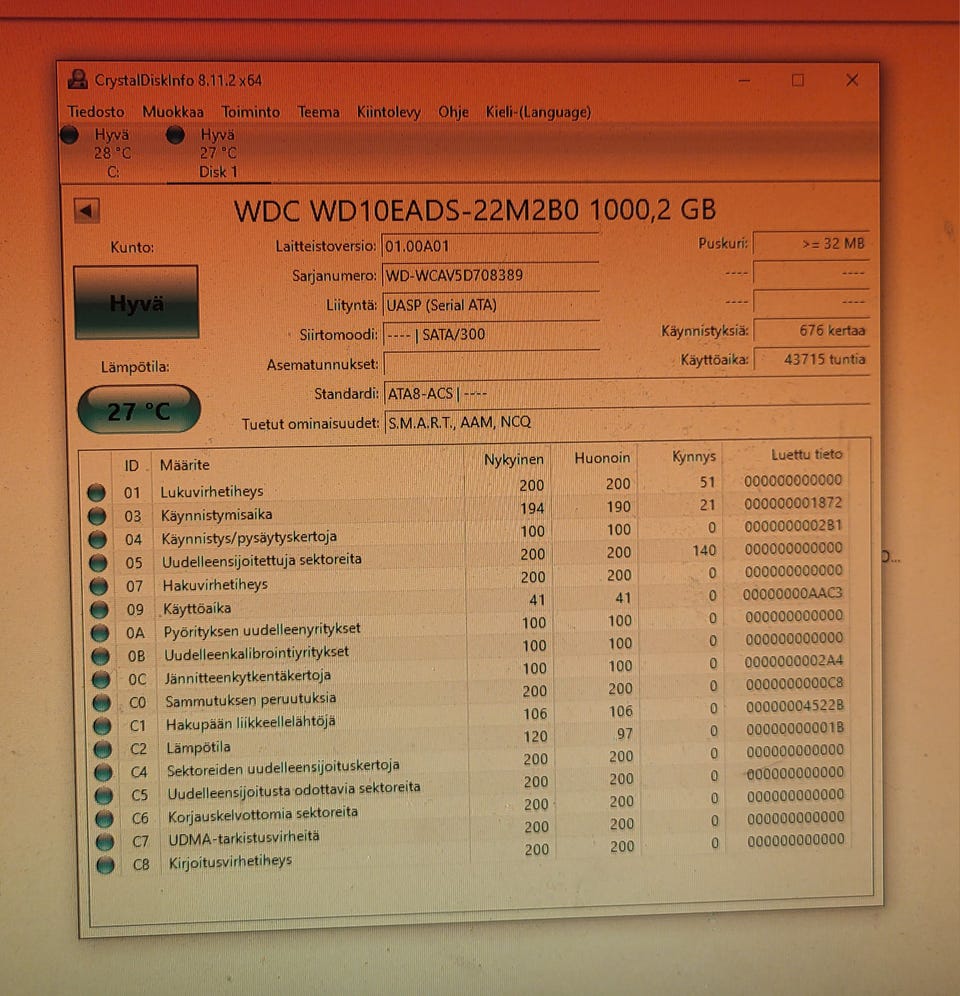Image resolution: width=960 pixels, height=996 pixels.
Task: Open the Tiedosto menu
Action: pos(96,112)
